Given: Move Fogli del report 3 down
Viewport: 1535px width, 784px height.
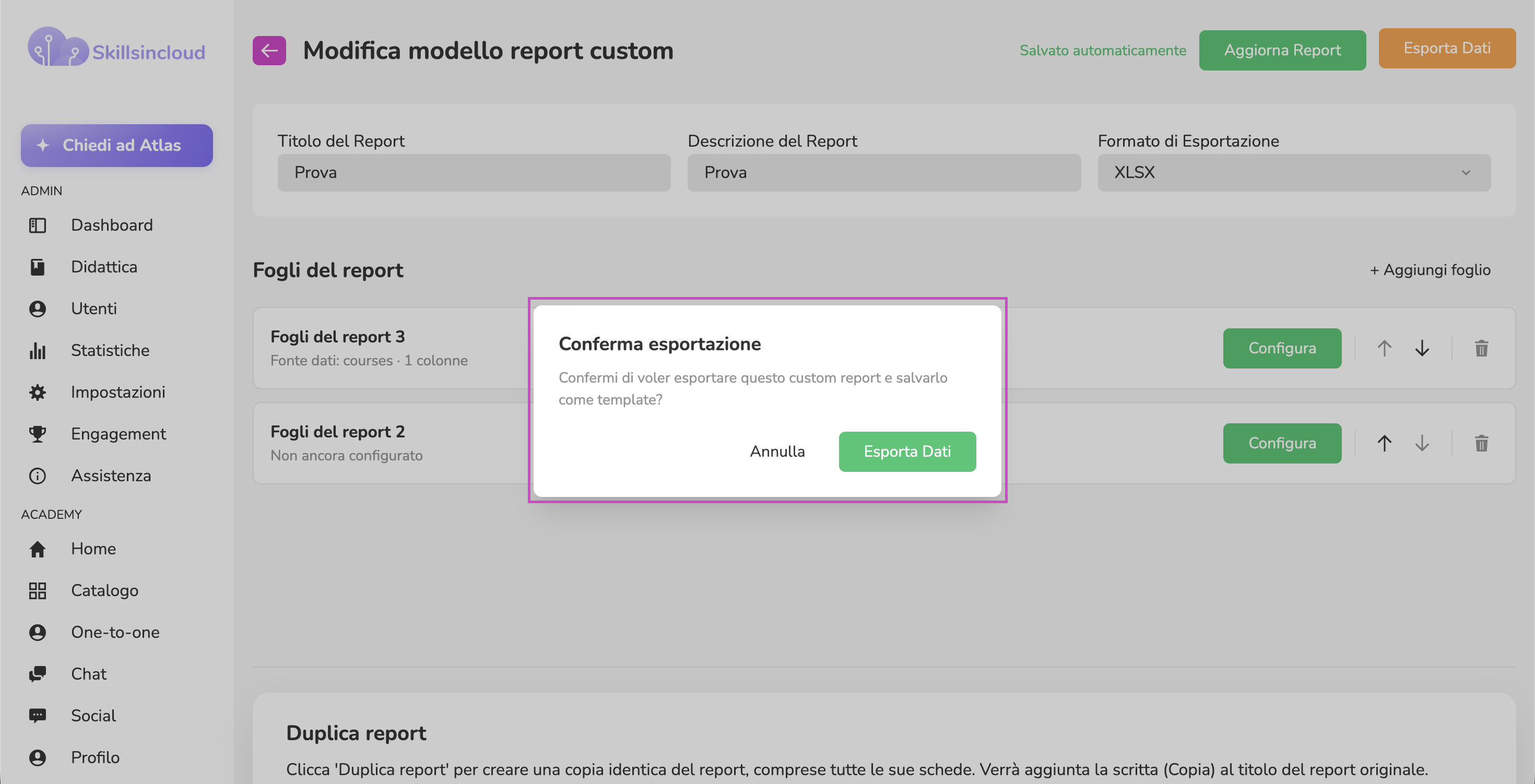Looking at the screenshot, I should pos(1422,348).
